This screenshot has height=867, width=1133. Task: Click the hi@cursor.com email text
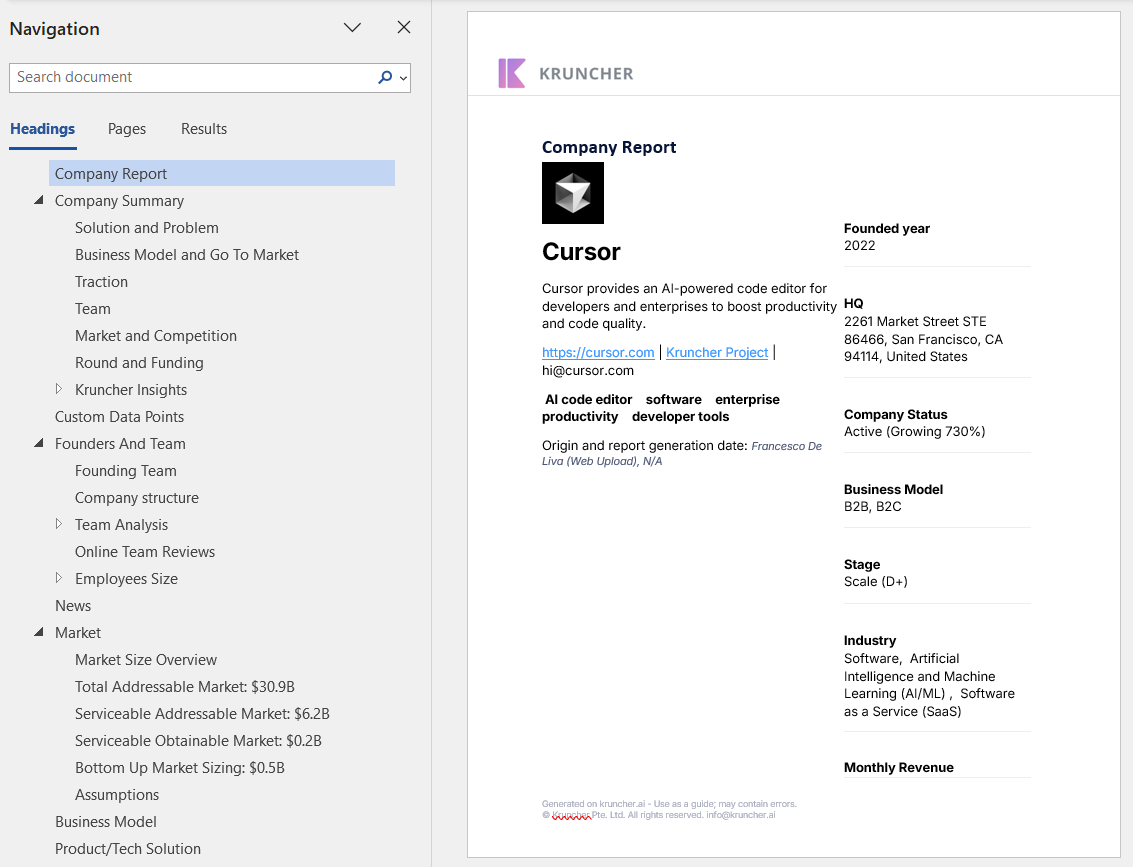[587, 371]
